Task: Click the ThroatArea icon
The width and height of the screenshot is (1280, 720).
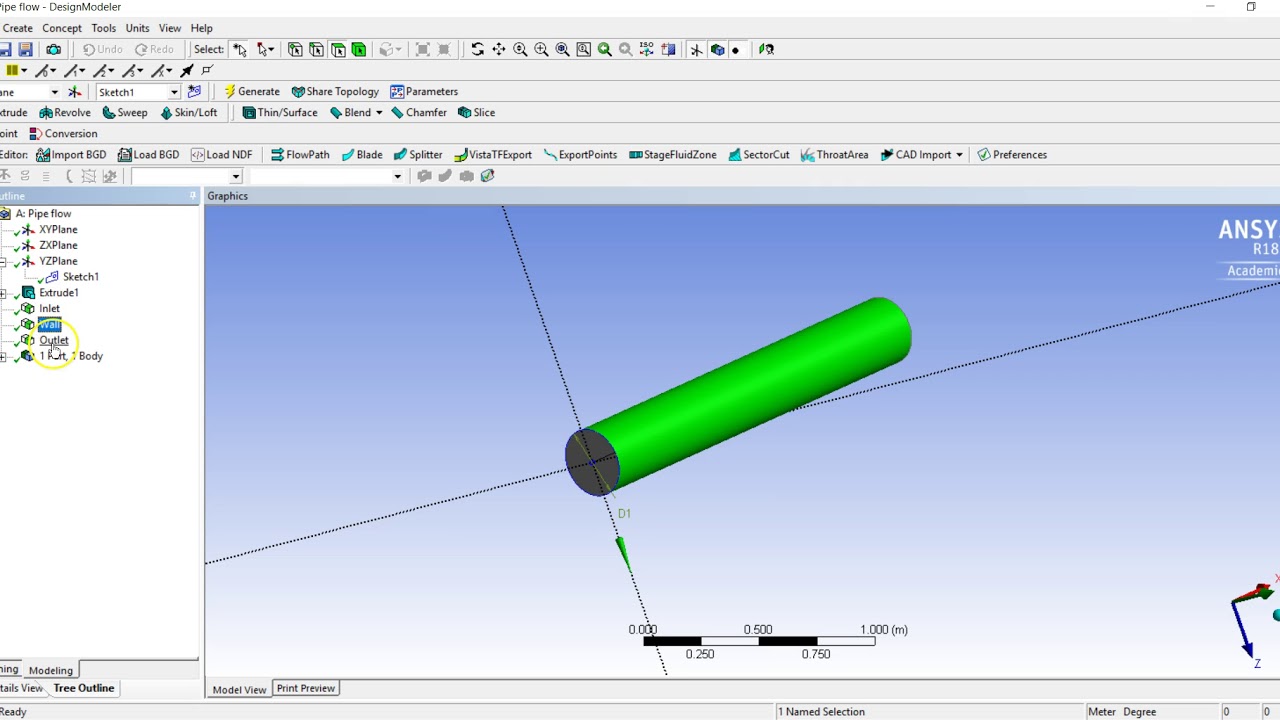Action: coord(807,155)
